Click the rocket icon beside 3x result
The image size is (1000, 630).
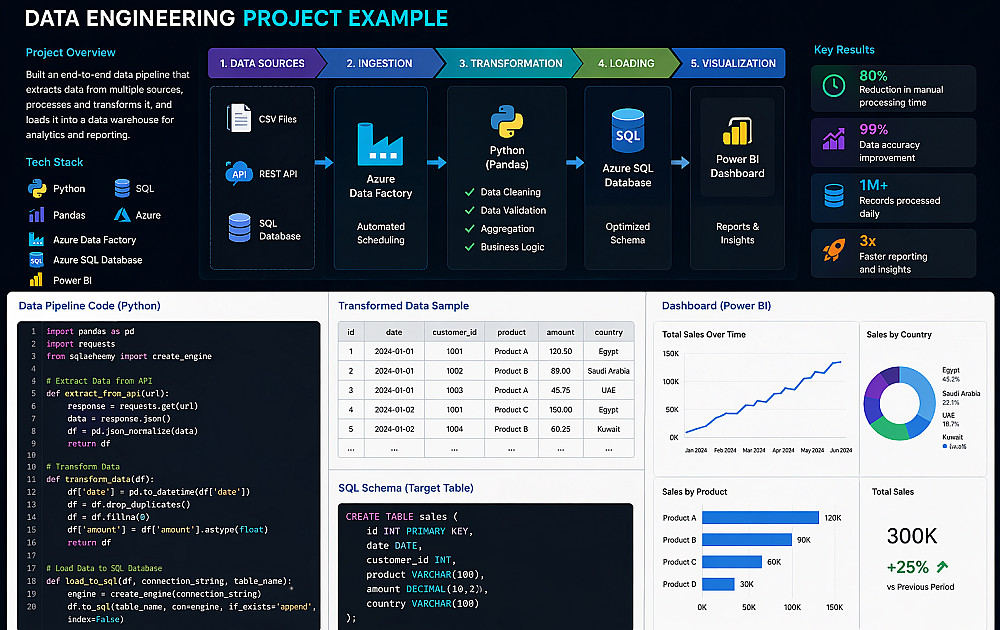coord(834,249)
